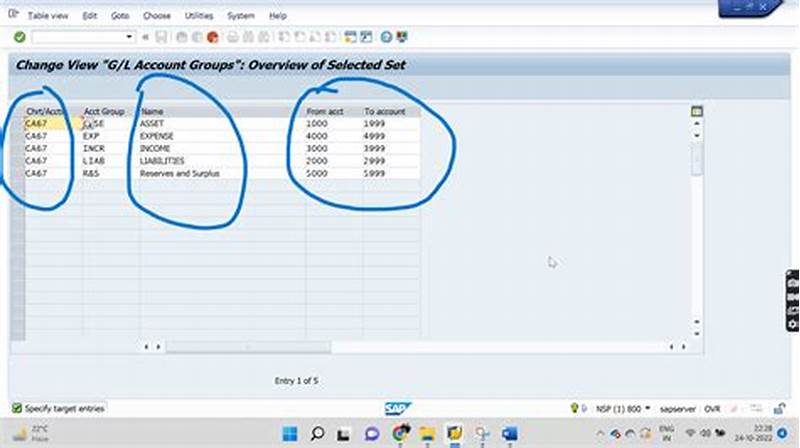The width and height of the screenshot is (800, 448).
Task: Select the row marker for the R&S row
Action: point(18,173)
